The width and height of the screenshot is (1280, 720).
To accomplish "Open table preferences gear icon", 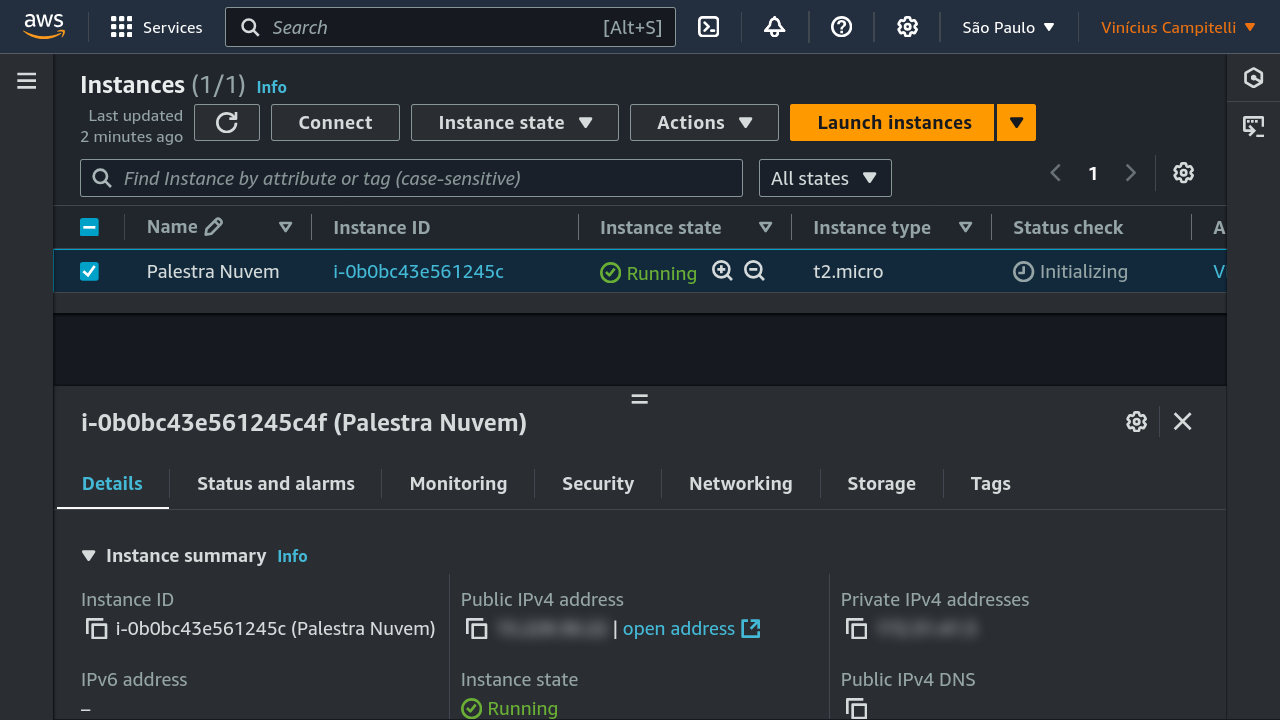I will (1184, 173).
